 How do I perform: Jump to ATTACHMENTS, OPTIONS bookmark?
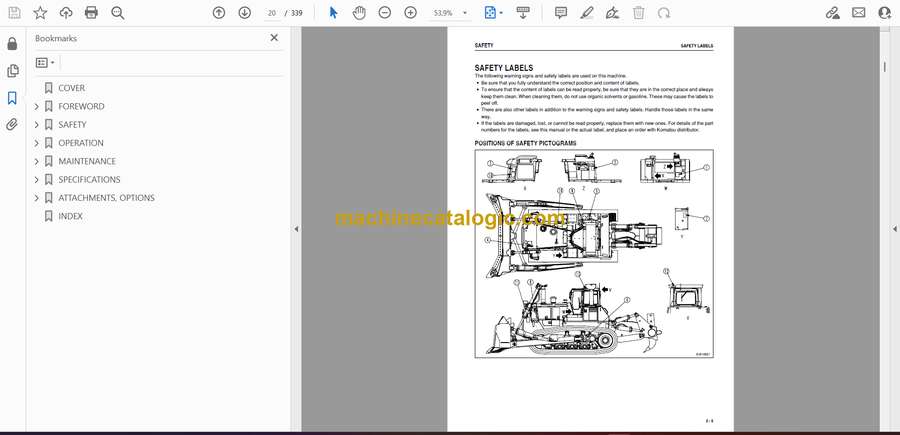(x=106, y=198)
